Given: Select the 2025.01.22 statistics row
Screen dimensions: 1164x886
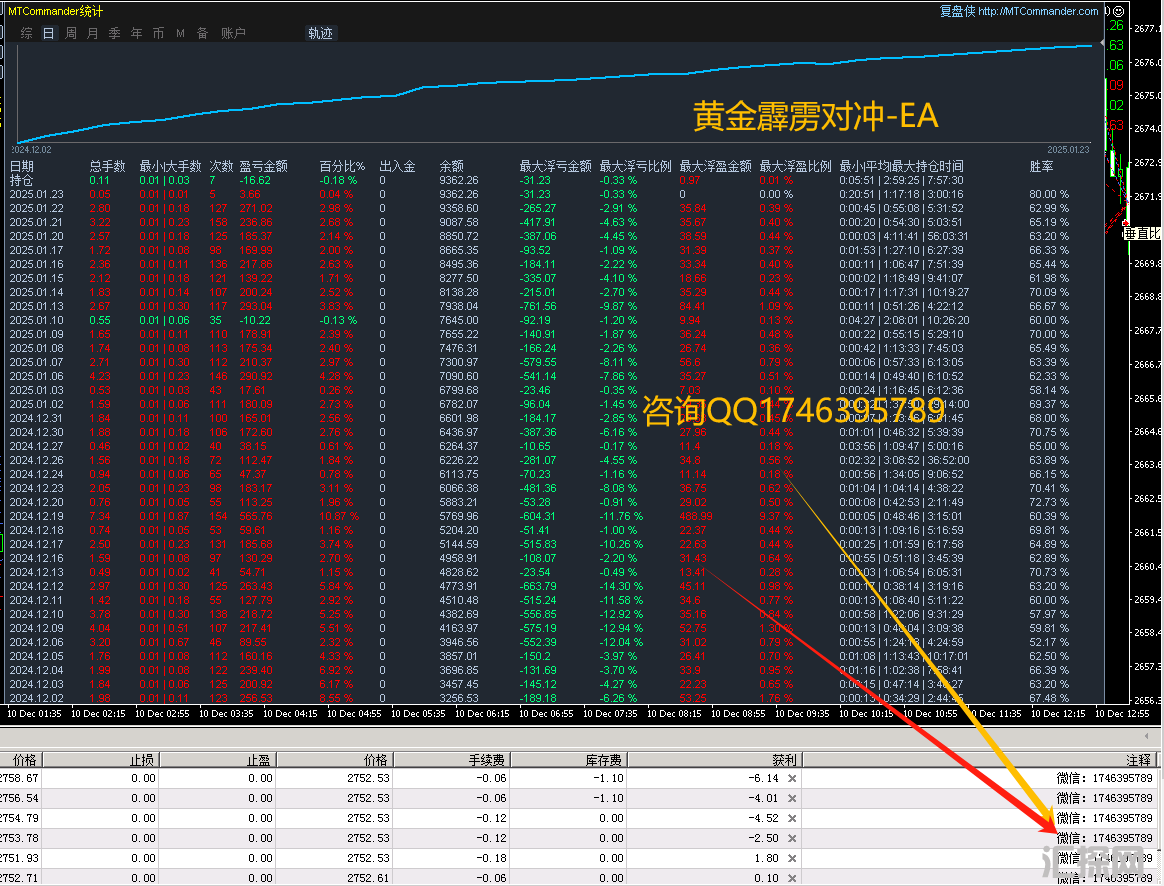Looking at the screenshot, I should 36,208.
